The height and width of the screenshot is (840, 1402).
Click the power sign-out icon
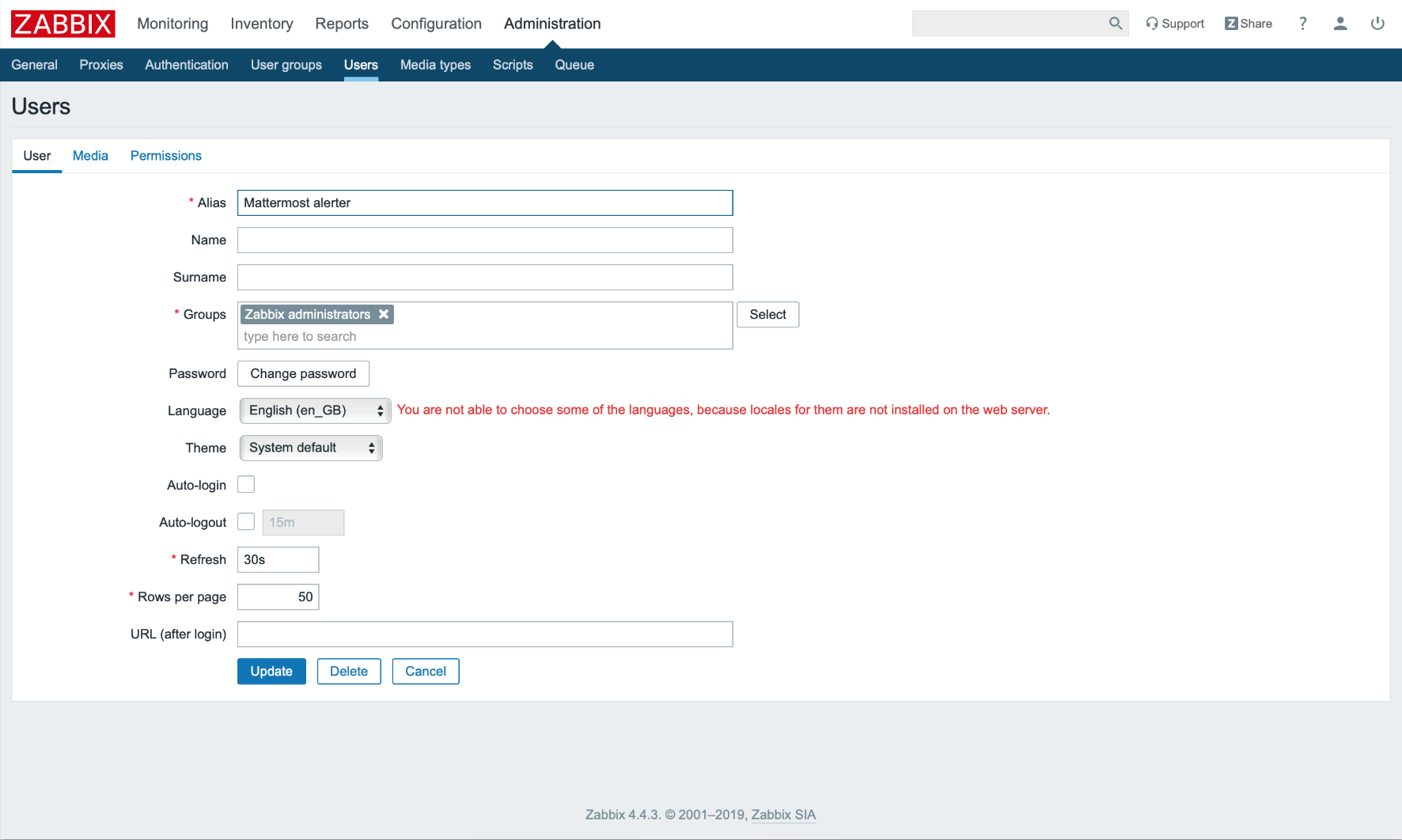click(x=1377, y=24)
